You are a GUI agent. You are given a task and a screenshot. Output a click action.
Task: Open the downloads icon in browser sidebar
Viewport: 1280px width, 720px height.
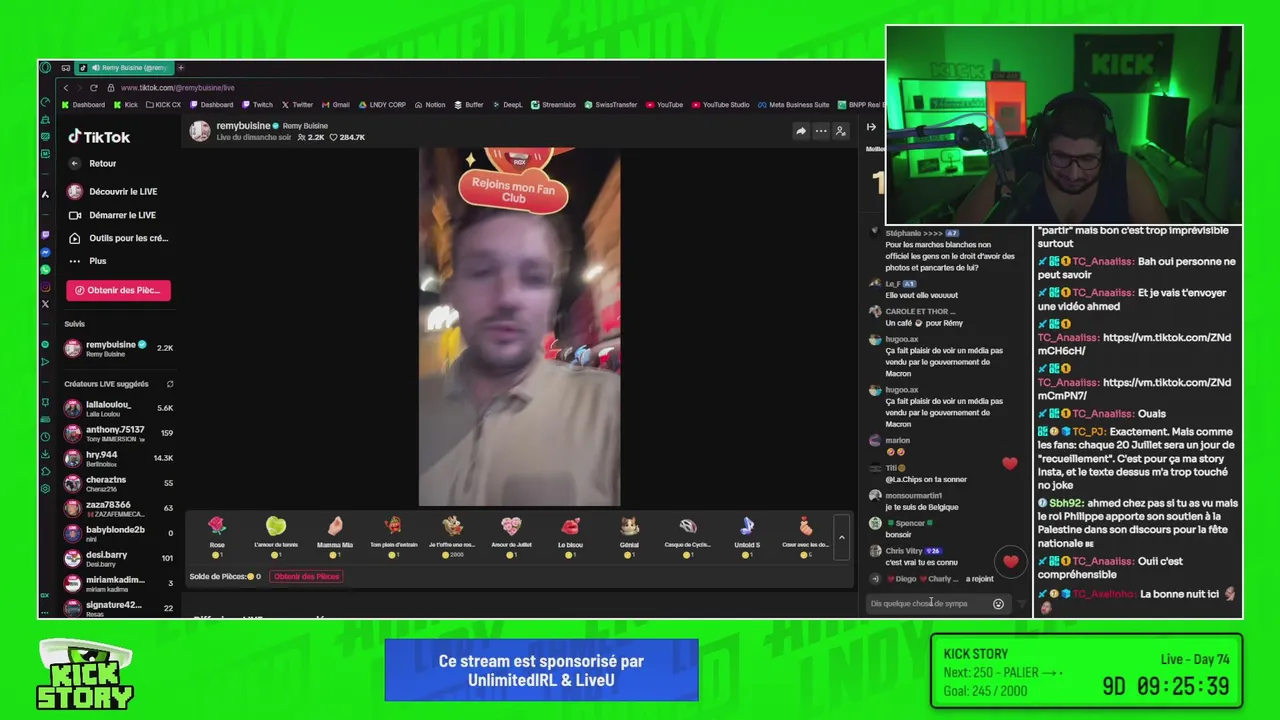click(x=45, y=454)
